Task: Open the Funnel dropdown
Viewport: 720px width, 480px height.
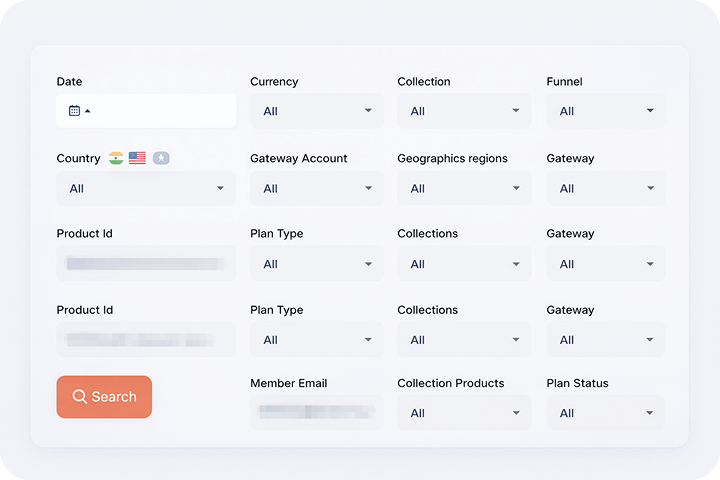Action: pos(605,111)
